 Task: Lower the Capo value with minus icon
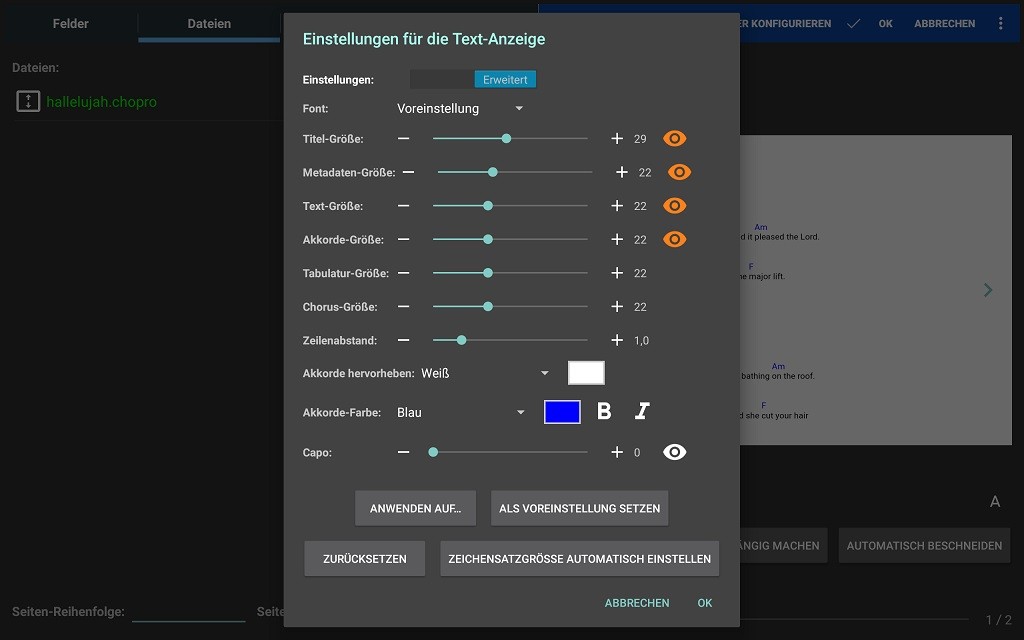(404, 452)
